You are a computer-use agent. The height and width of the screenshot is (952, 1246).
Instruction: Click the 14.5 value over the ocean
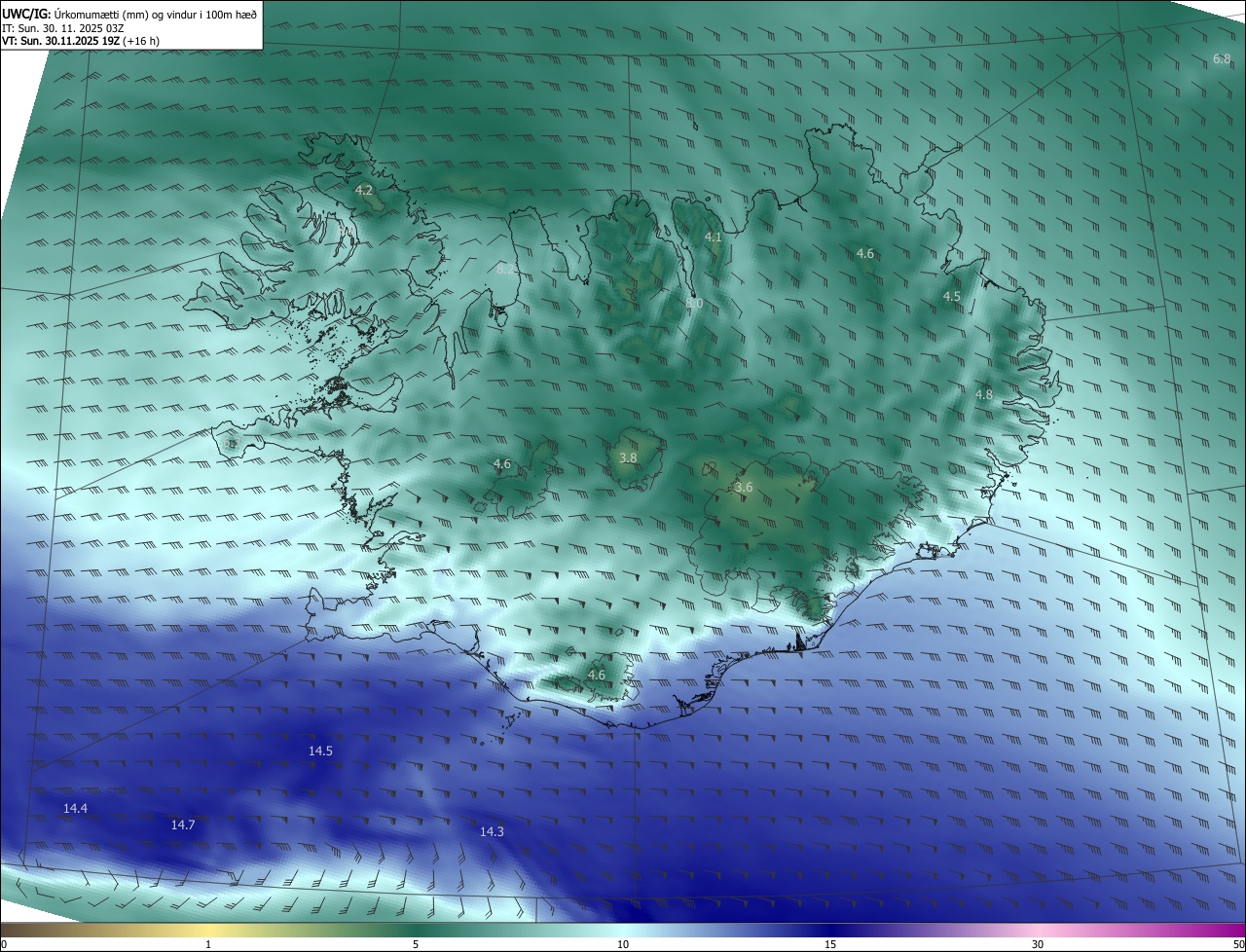(320, 751)
